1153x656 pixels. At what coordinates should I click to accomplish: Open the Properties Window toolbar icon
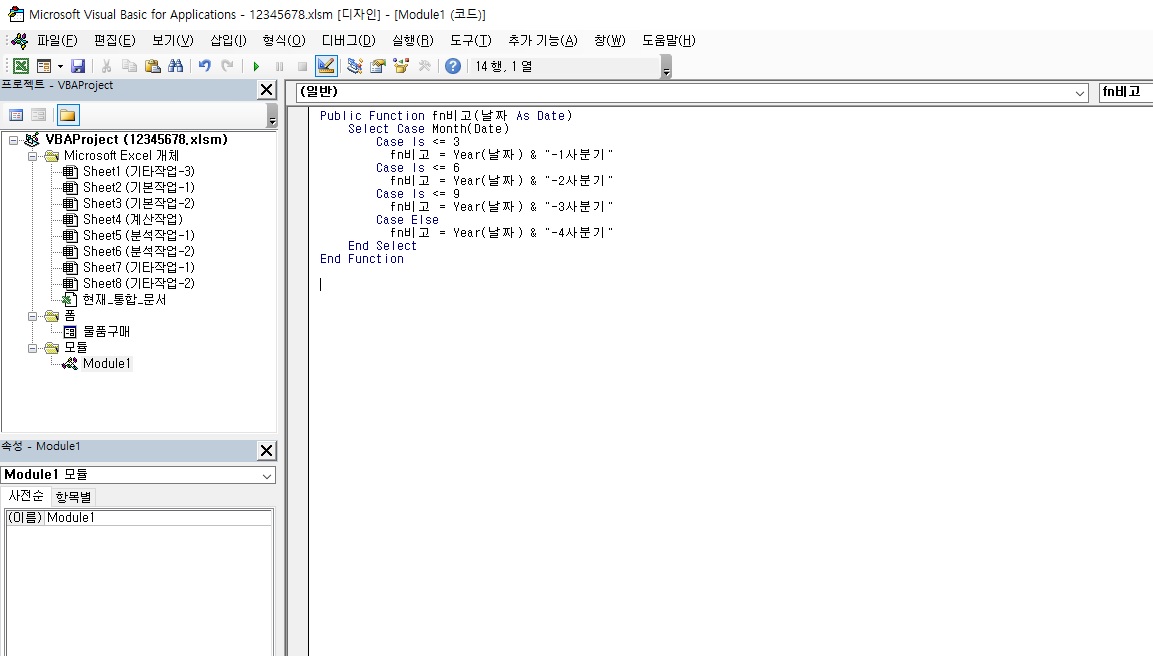tap(378, 66)
